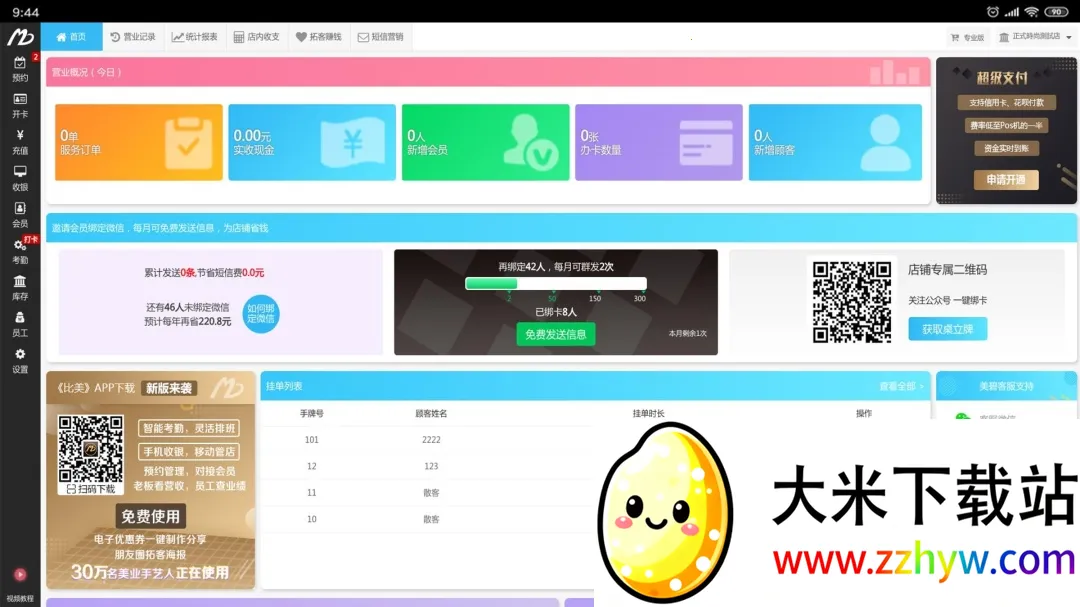1080x607 pixels.
Task: Open the 统计报表 tab
Action: (x=197, y=36)
